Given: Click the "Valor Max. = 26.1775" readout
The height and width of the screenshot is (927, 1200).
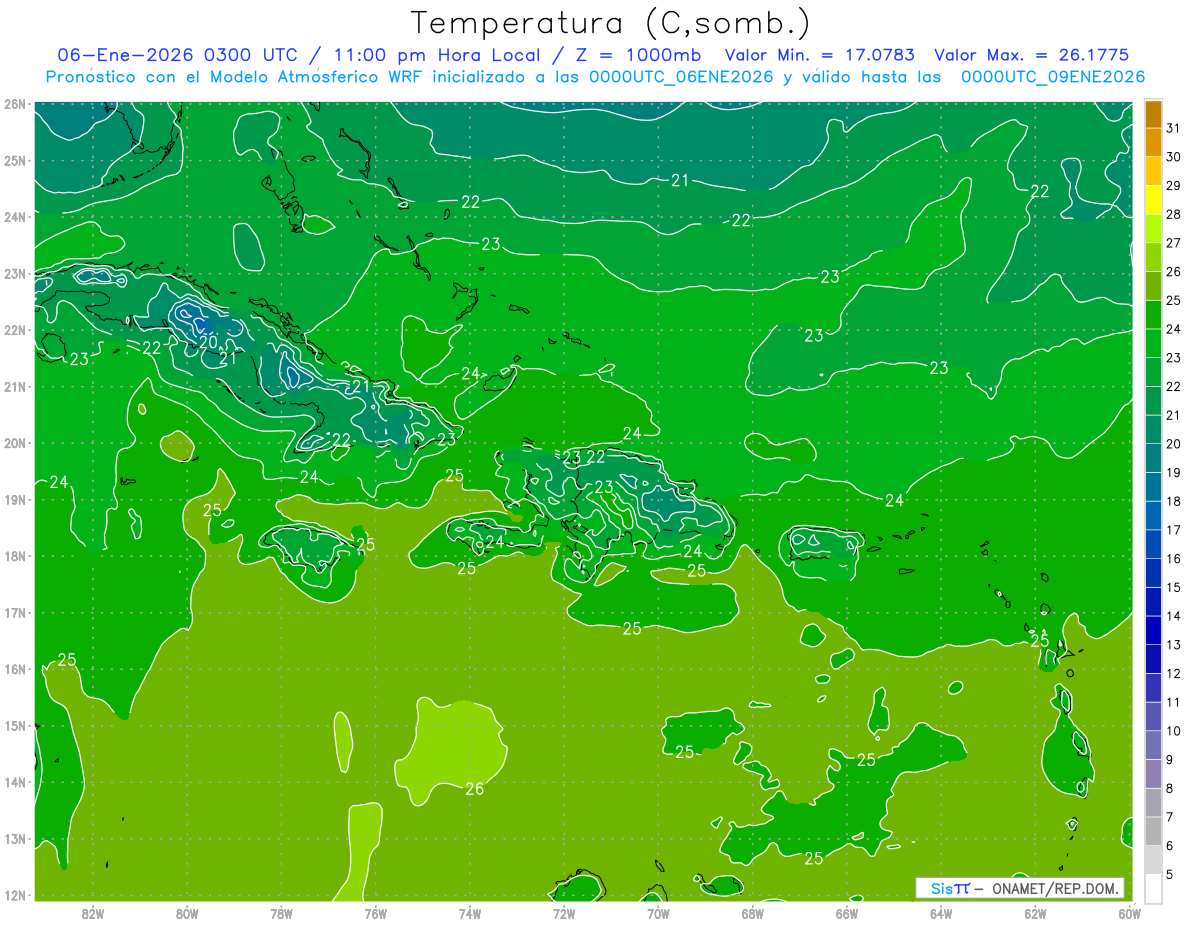Looking at the screenshot, I should point(1031,55).
